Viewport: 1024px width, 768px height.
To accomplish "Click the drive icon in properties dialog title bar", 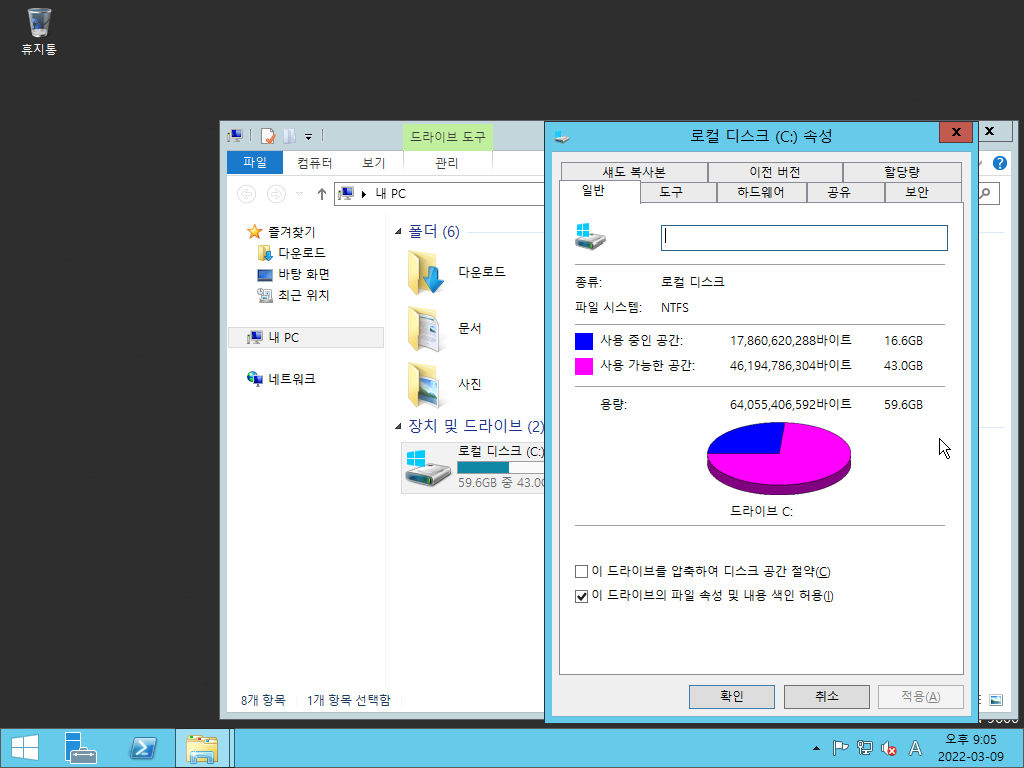I will coord(562,136).
